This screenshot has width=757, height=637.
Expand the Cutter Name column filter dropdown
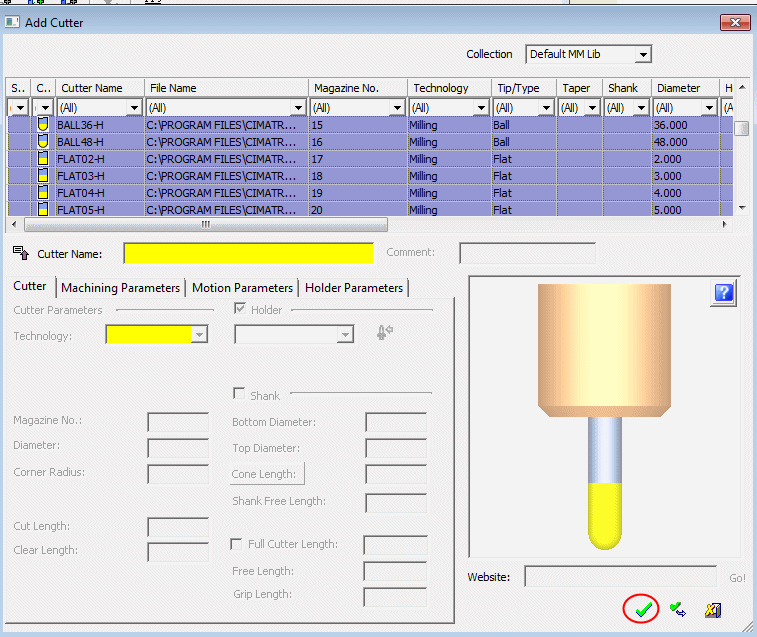pos(134,108)
